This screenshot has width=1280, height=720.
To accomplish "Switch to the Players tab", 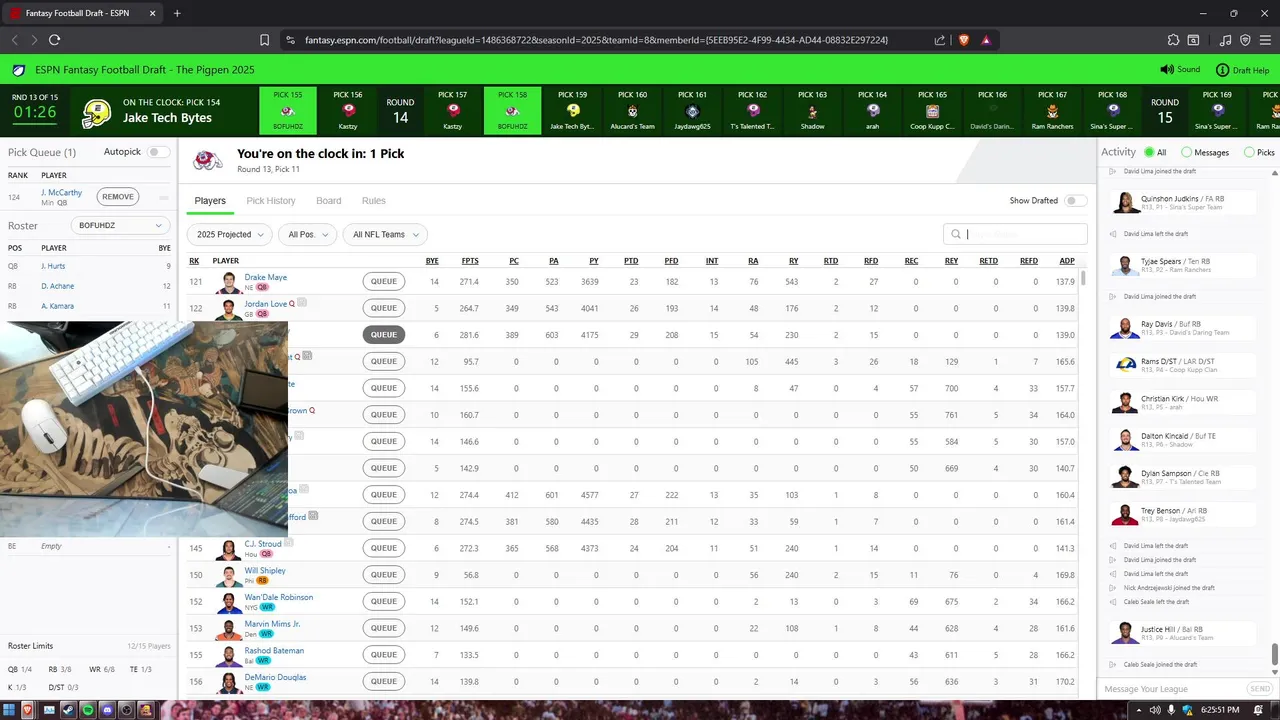I will coord(210,201).
